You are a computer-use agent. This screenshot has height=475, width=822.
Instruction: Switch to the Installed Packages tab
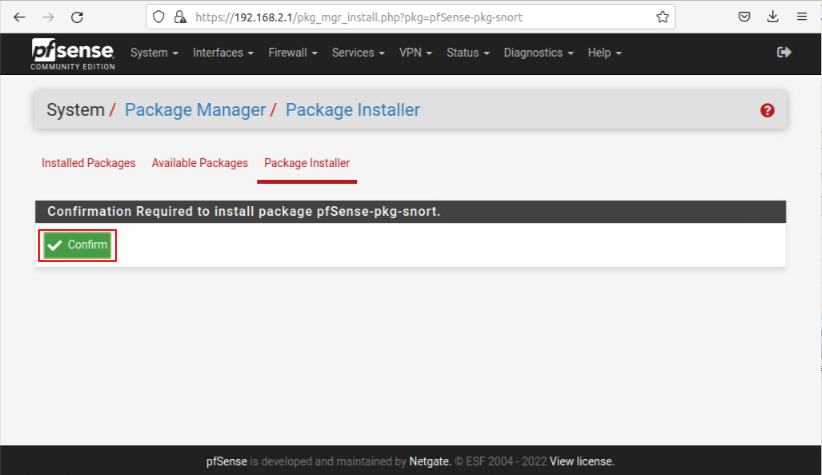point(88,163)
